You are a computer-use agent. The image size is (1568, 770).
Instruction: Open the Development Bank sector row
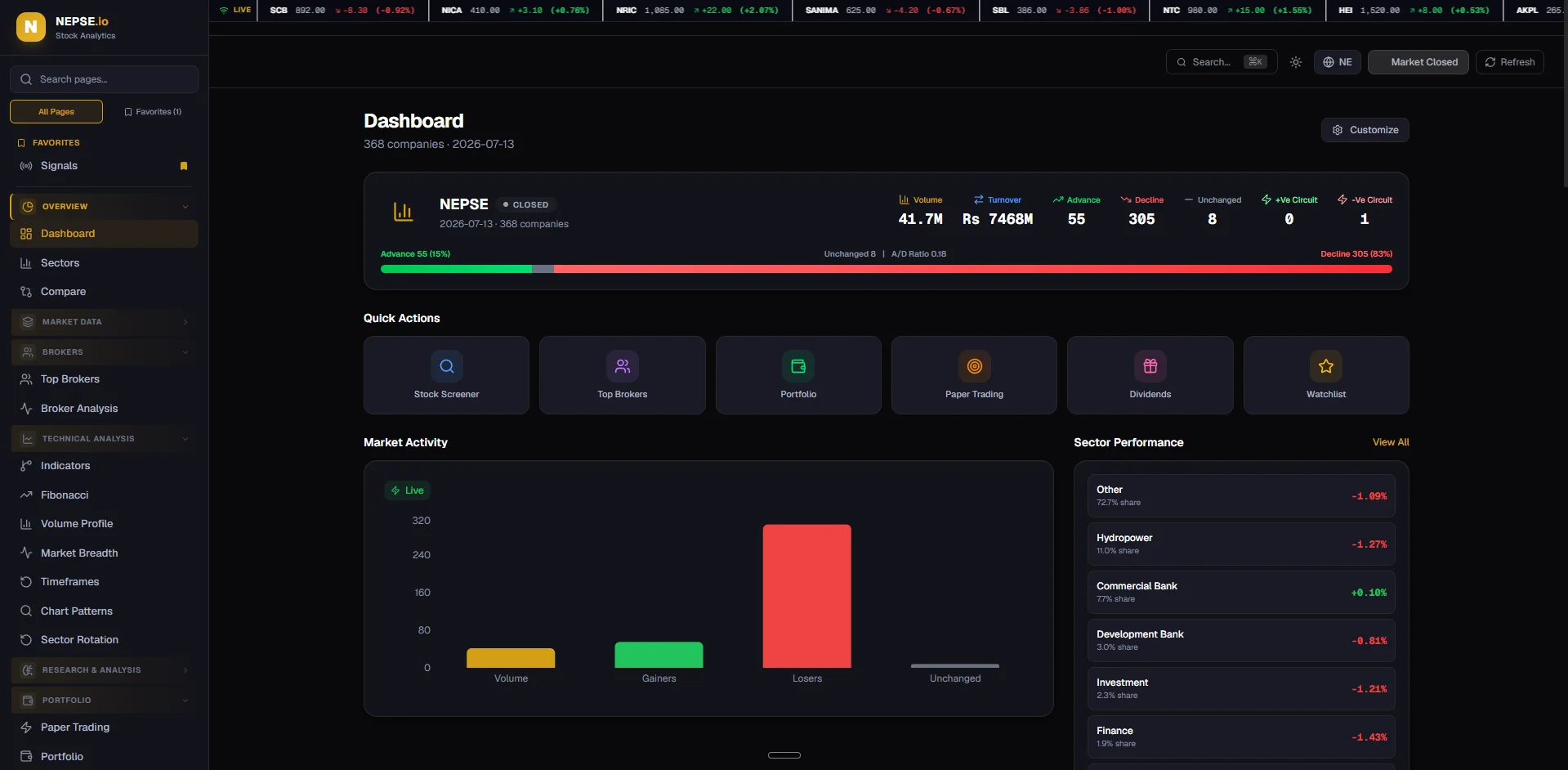[x=1241, y=641]
